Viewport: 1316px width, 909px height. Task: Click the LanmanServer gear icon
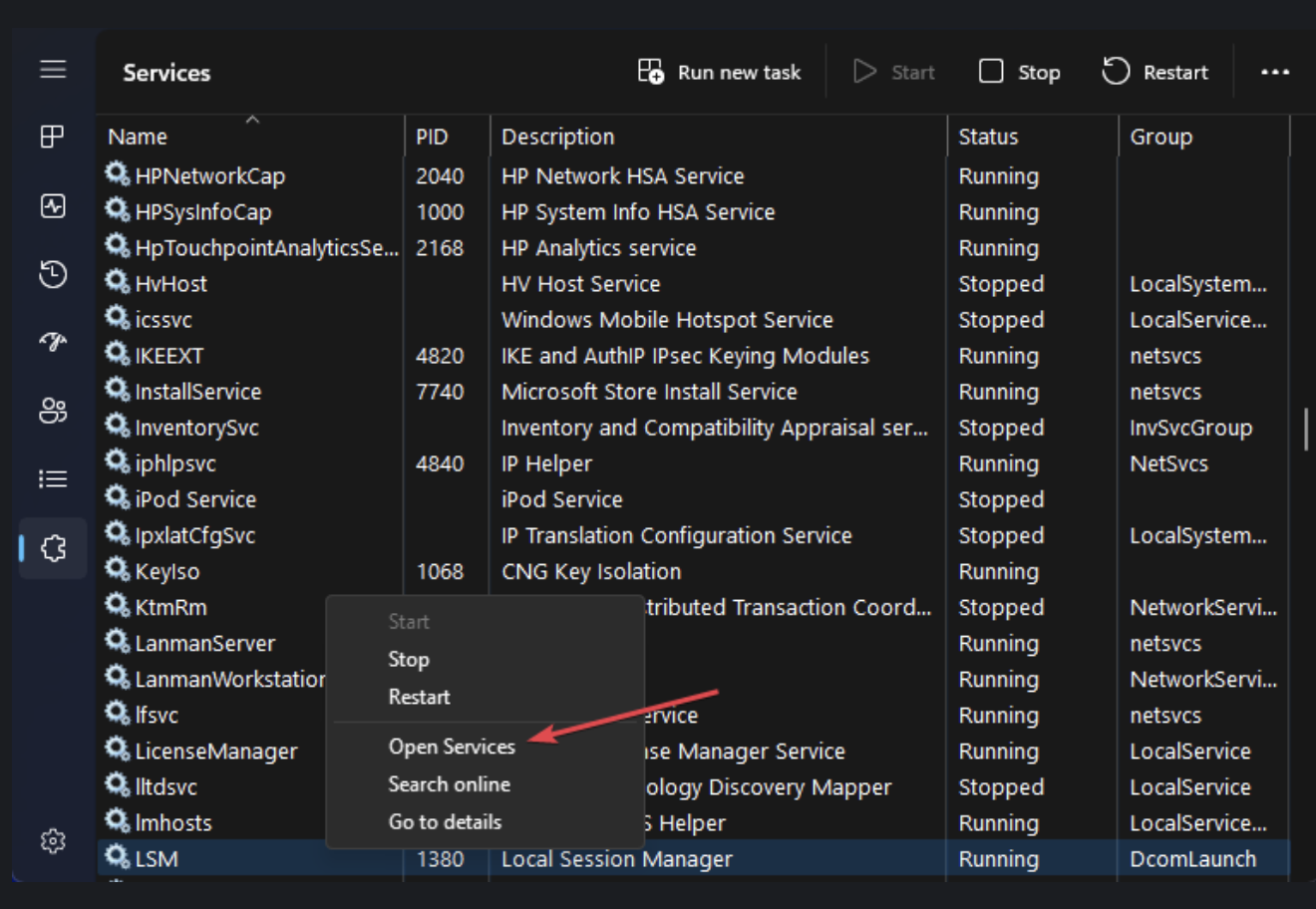(118, 641)
